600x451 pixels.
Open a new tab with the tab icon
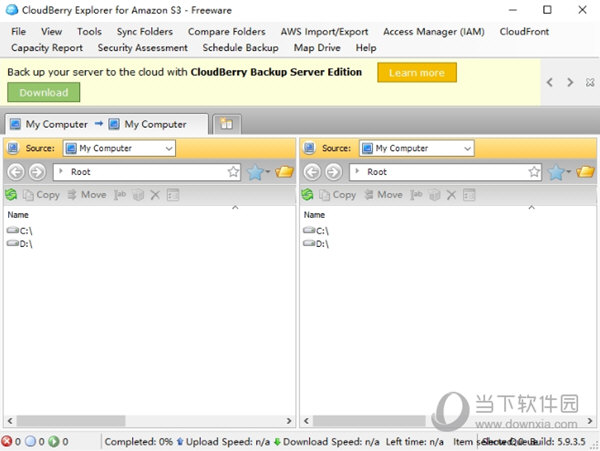(x=227, y=124)
